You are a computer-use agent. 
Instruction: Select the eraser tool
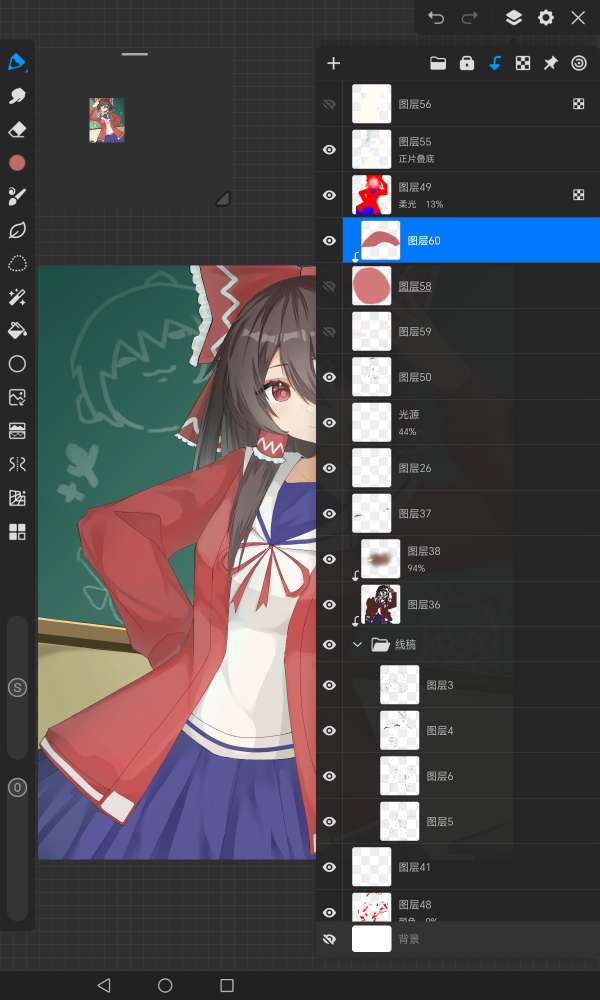[x=17, y=130]
